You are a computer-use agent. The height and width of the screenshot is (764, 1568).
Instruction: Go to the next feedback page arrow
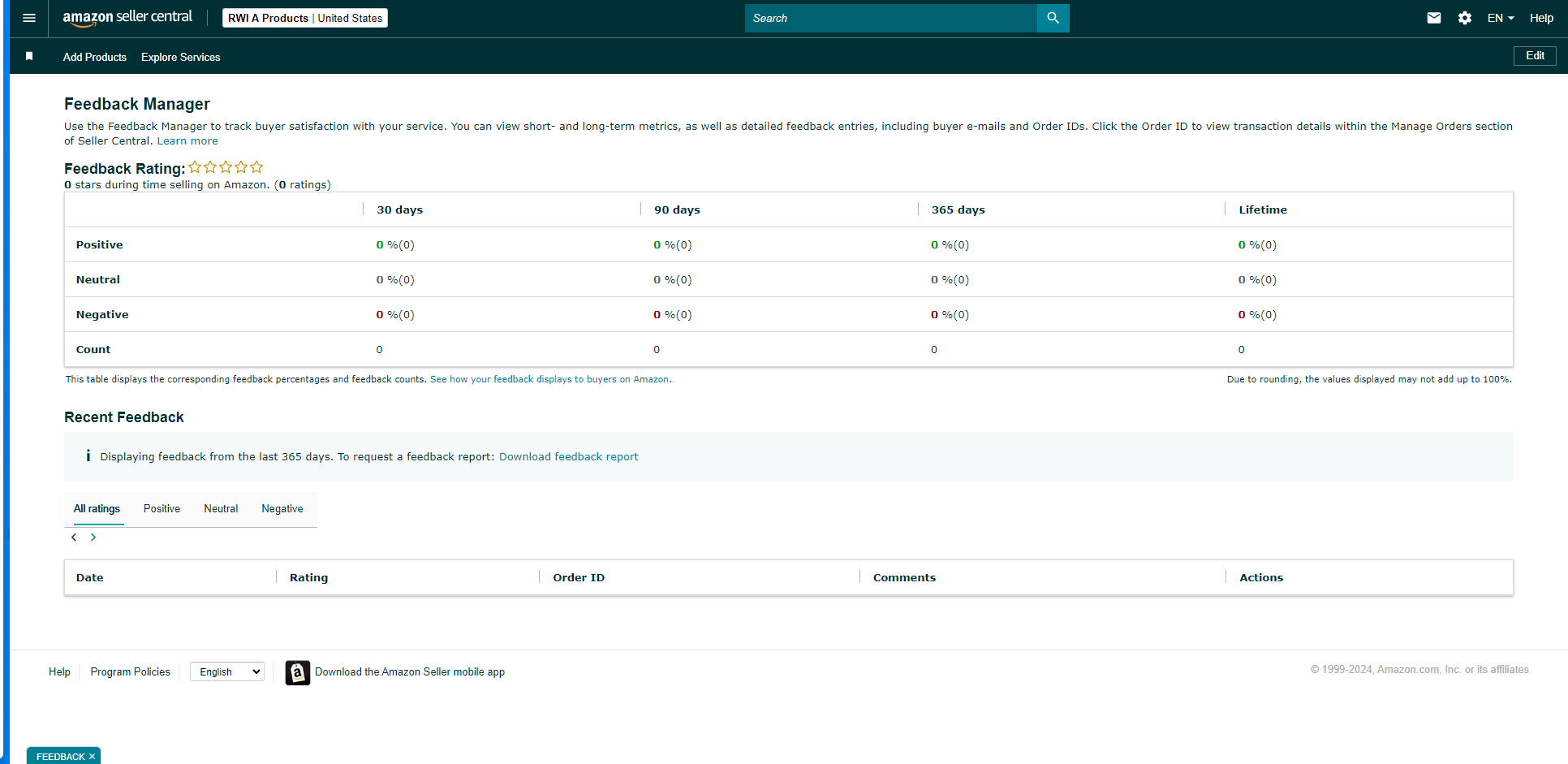coord(93,537)
